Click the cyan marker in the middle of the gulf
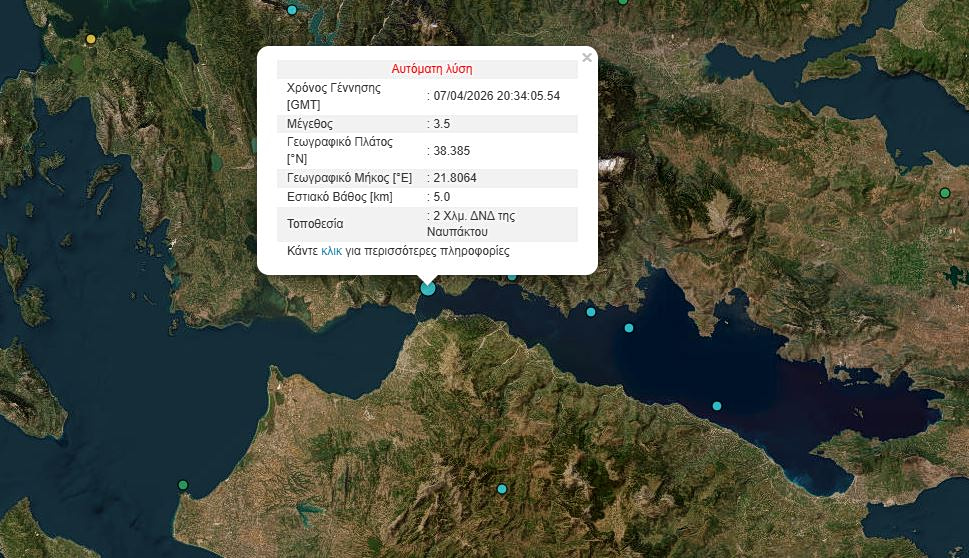Viewport: 969px width, 558px height. tap(717, 405)
